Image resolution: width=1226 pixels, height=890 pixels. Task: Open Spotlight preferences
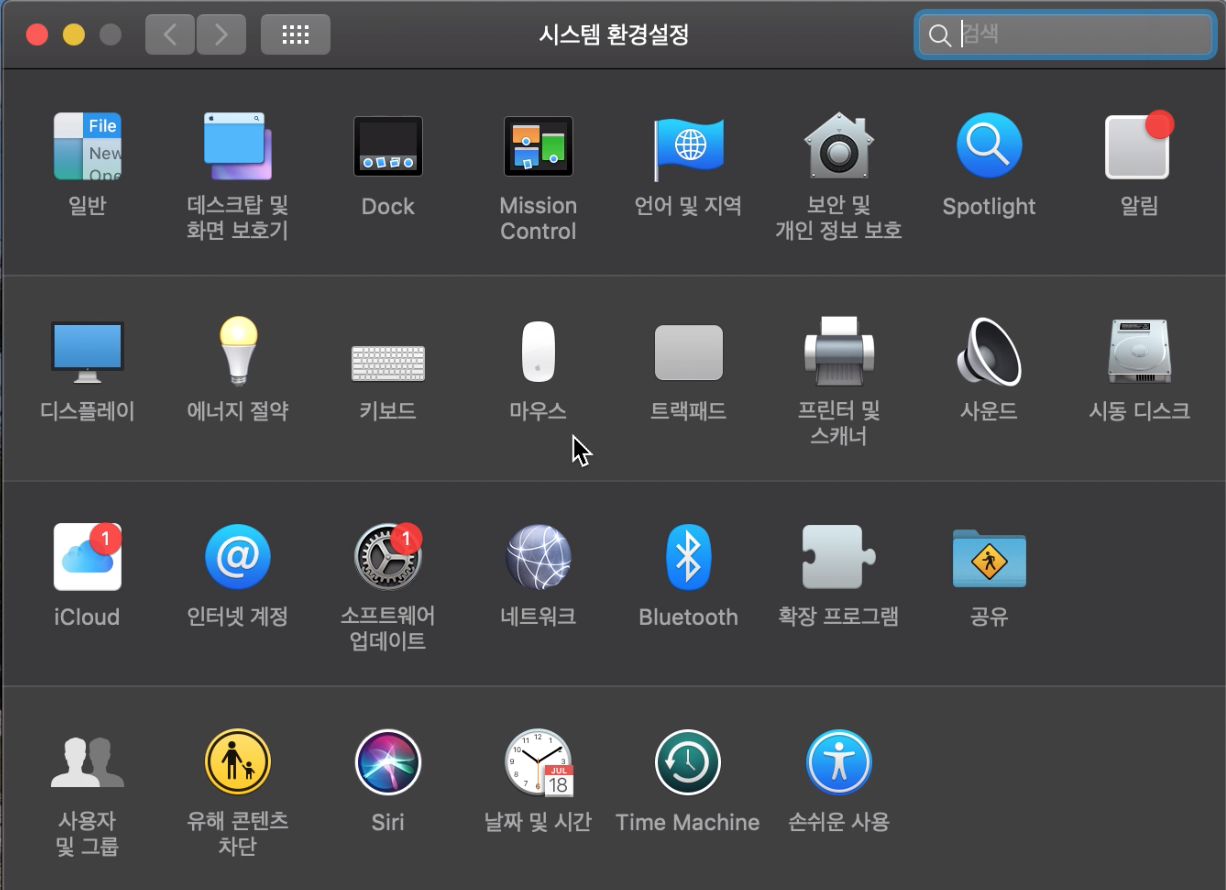(x=989, y=146)
